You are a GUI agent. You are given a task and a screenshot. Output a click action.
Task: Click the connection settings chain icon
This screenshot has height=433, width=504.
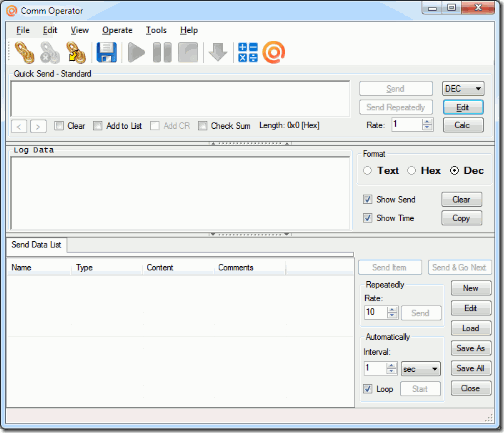coord(76,52)
